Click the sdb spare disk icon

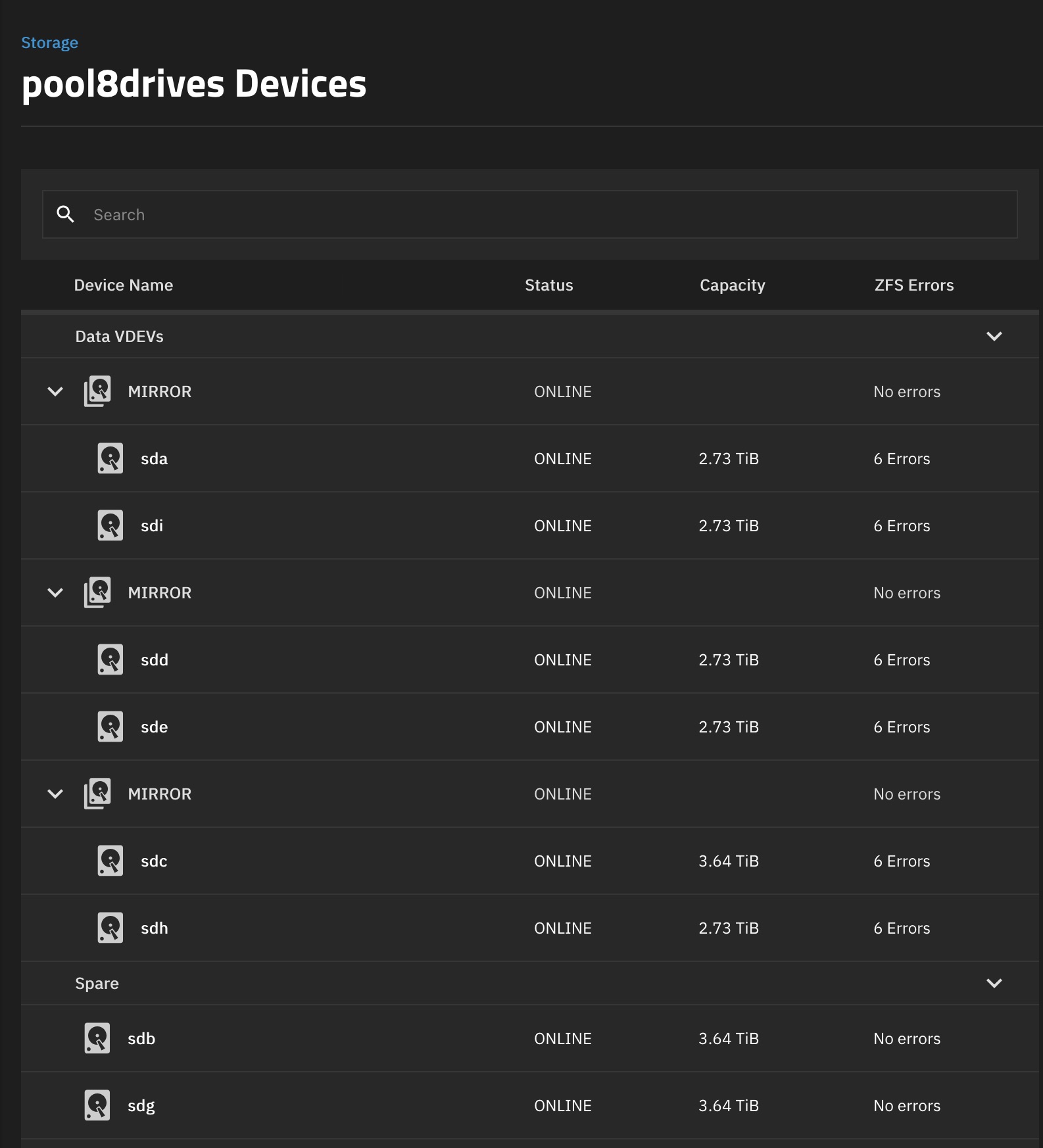[x=97, y=1038]
